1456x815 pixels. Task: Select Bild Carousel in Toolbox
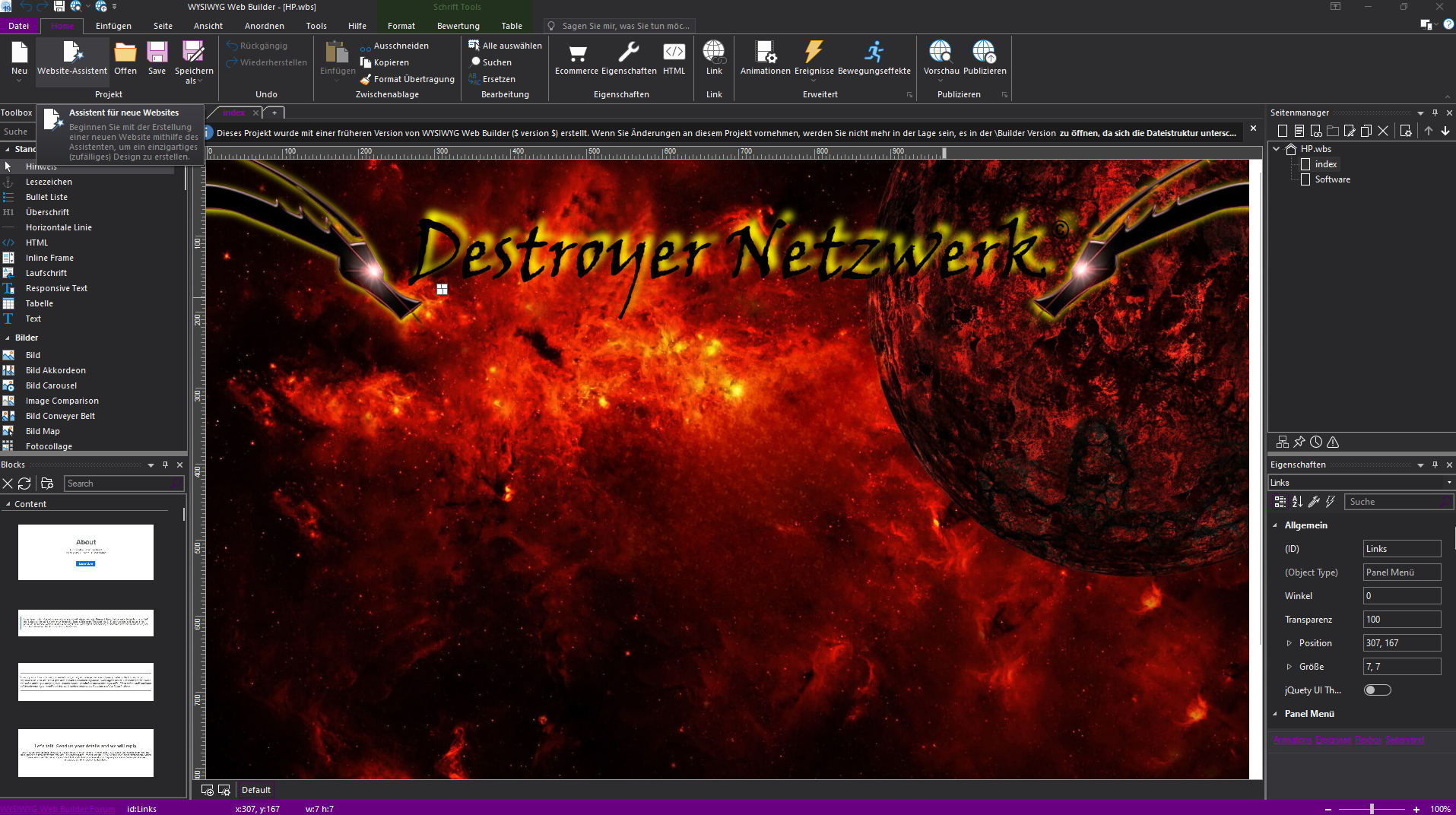[x=51, y=385]
